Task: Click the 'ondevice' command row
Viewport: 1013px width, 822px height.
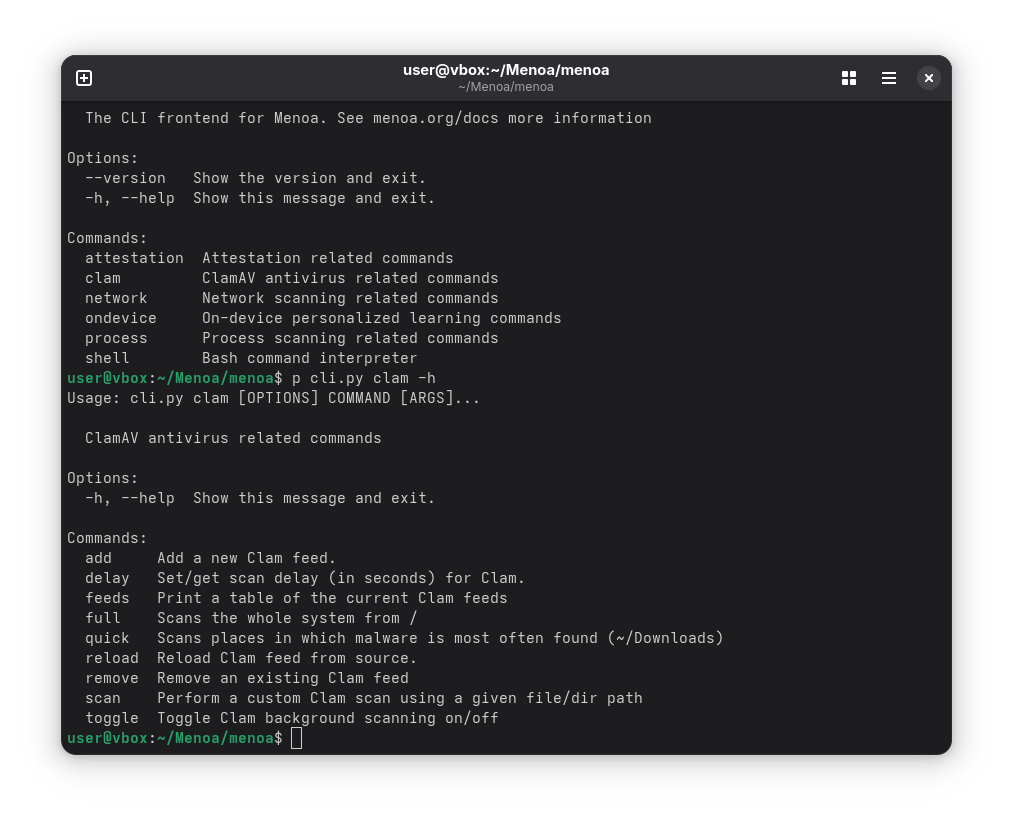Action: 323,319
